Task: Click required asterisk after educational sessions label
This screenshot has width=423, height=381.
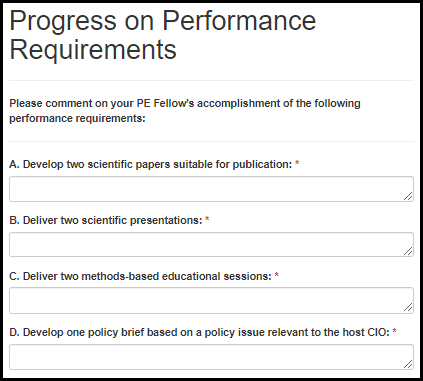Action: [276, 275]
